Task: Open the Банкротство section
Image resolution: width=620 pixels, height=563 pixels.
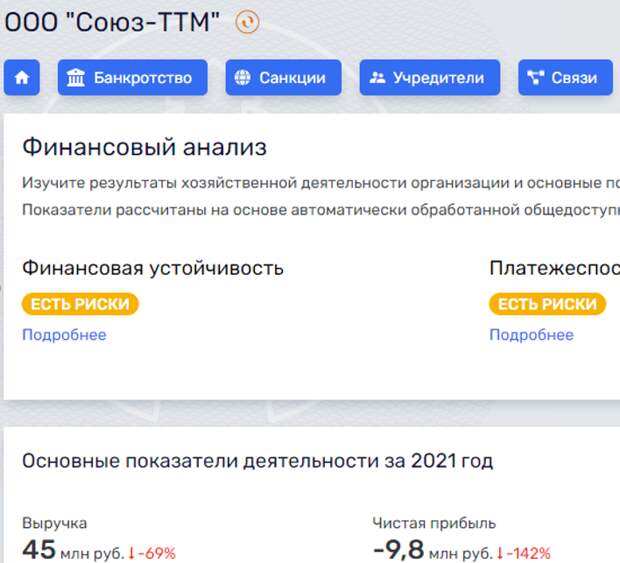Action: coord(132,77)
